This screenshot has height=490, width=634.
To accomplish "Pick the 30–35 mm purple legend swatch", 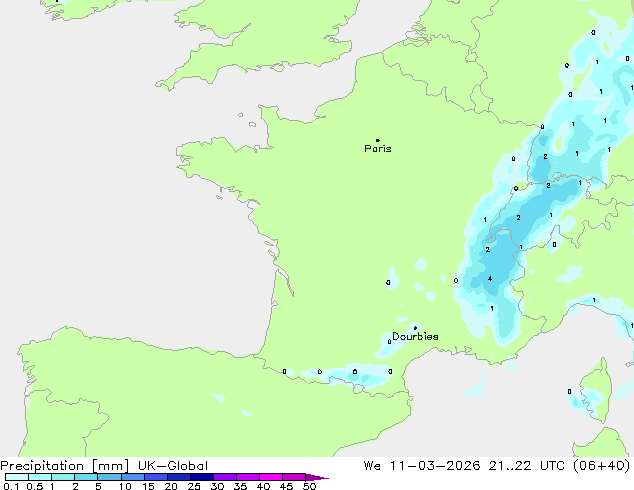I will coord(225,477).
